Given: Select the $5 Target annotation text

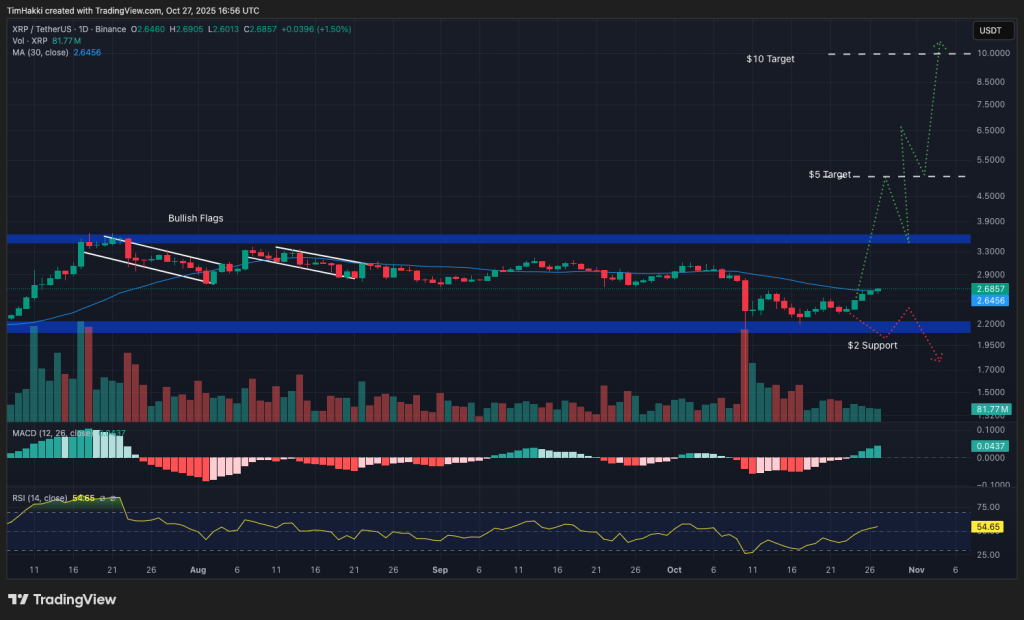Looking at the screenshot, I should click(x=828, y=174).
